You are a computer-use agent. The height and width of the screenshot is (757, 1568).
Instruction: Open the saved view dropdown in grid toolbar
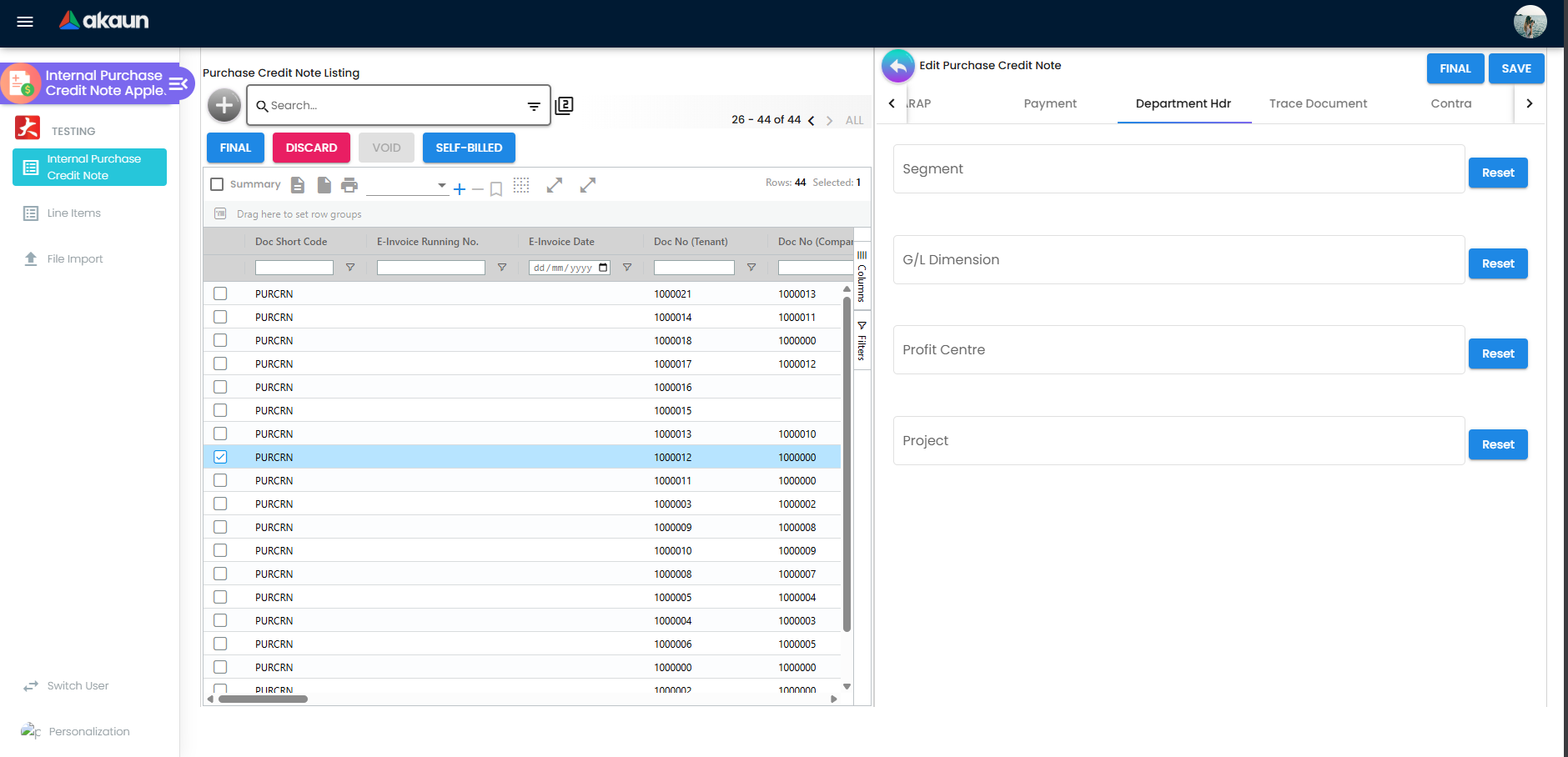coord(407,185)
